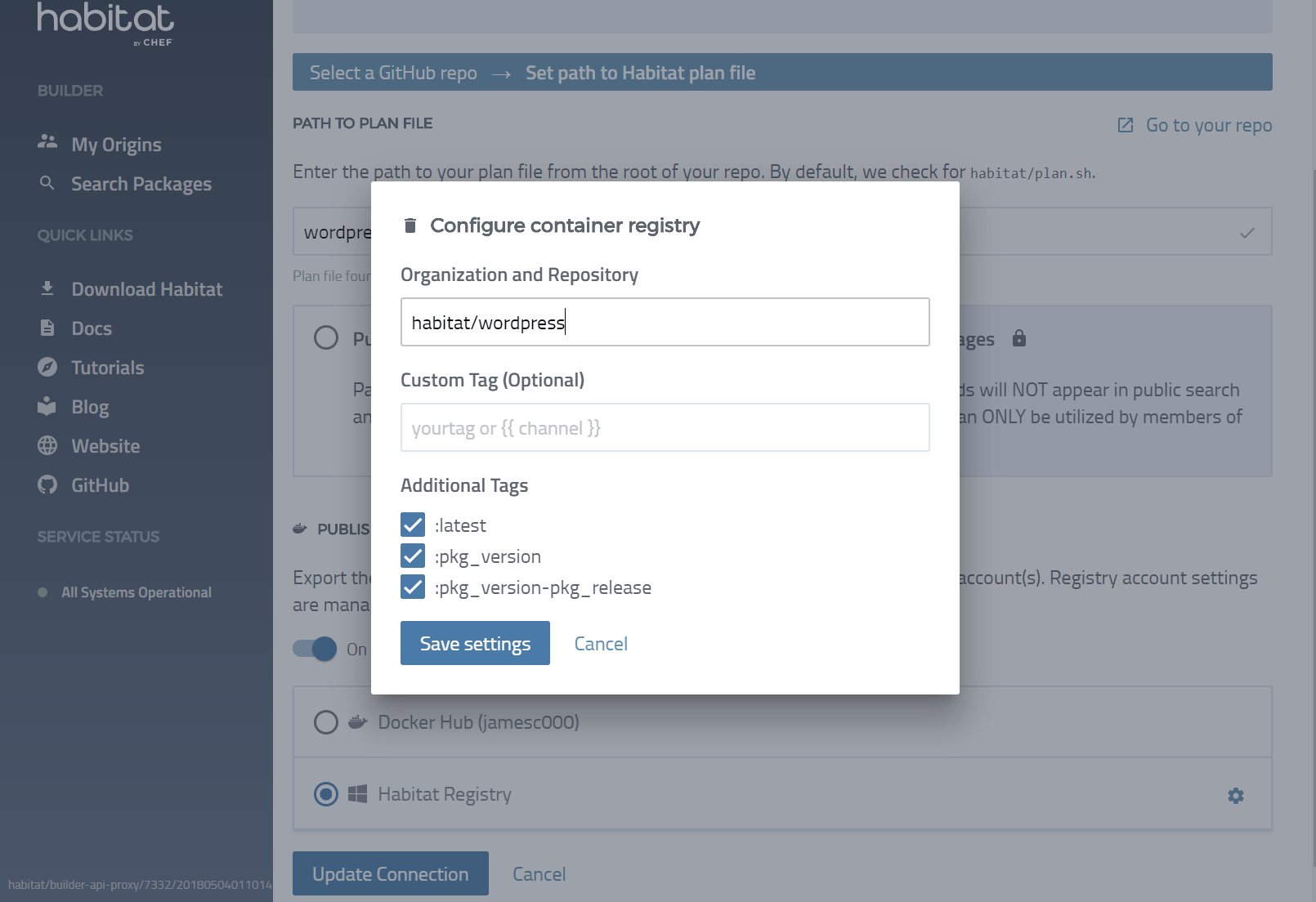Select the Tutorials compass icon
The image size is (1316, 902).
[48, 367]
